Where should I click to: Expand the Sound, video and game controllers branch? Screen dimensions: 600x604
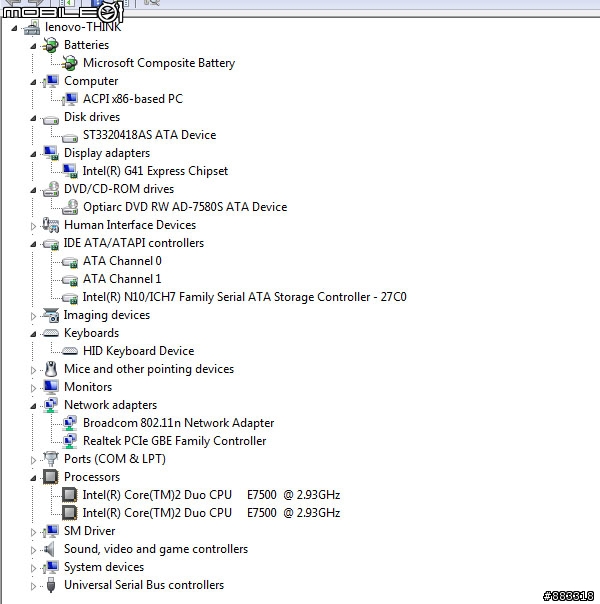(x=34, y=550)
